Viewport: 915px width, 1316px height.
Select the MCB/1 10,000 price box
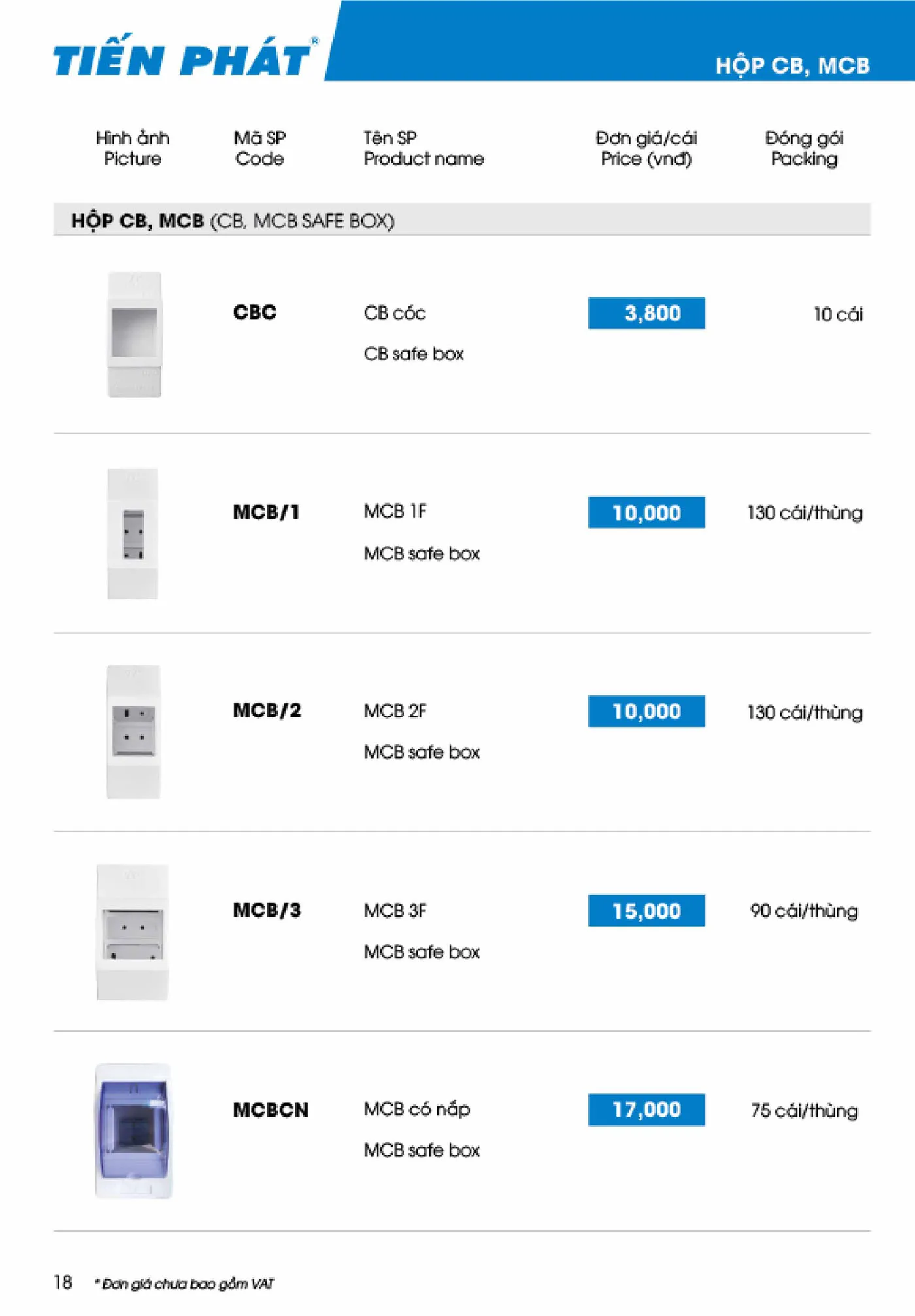click(x=646, y=512)
